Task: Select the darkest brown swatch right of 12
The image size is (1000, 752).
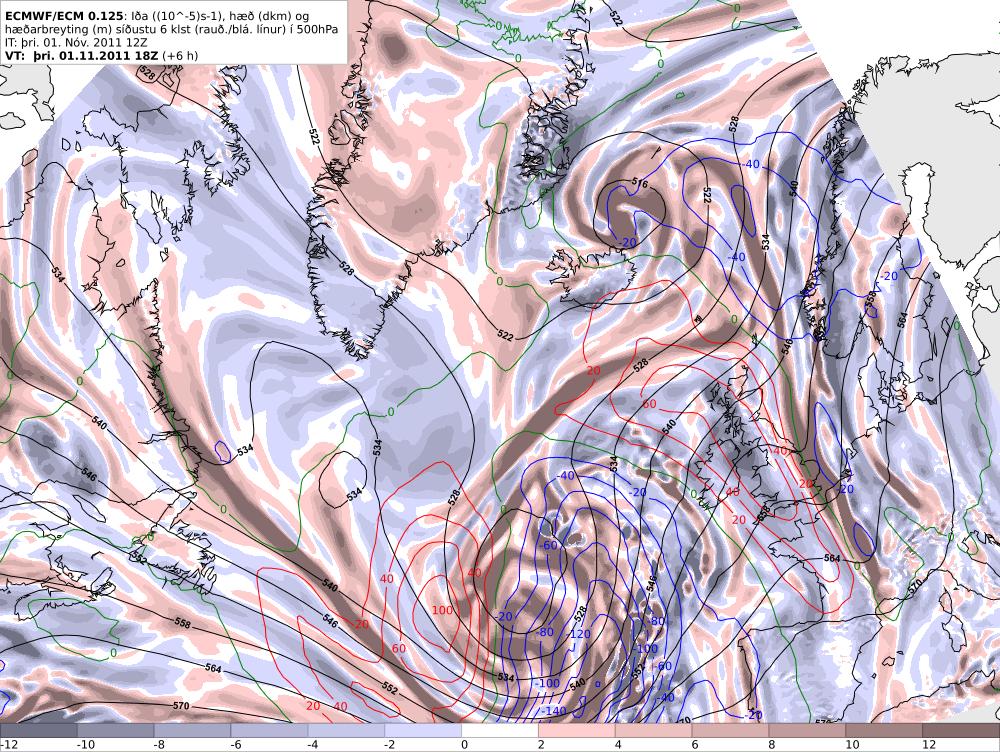Action: tap(961, 731)
